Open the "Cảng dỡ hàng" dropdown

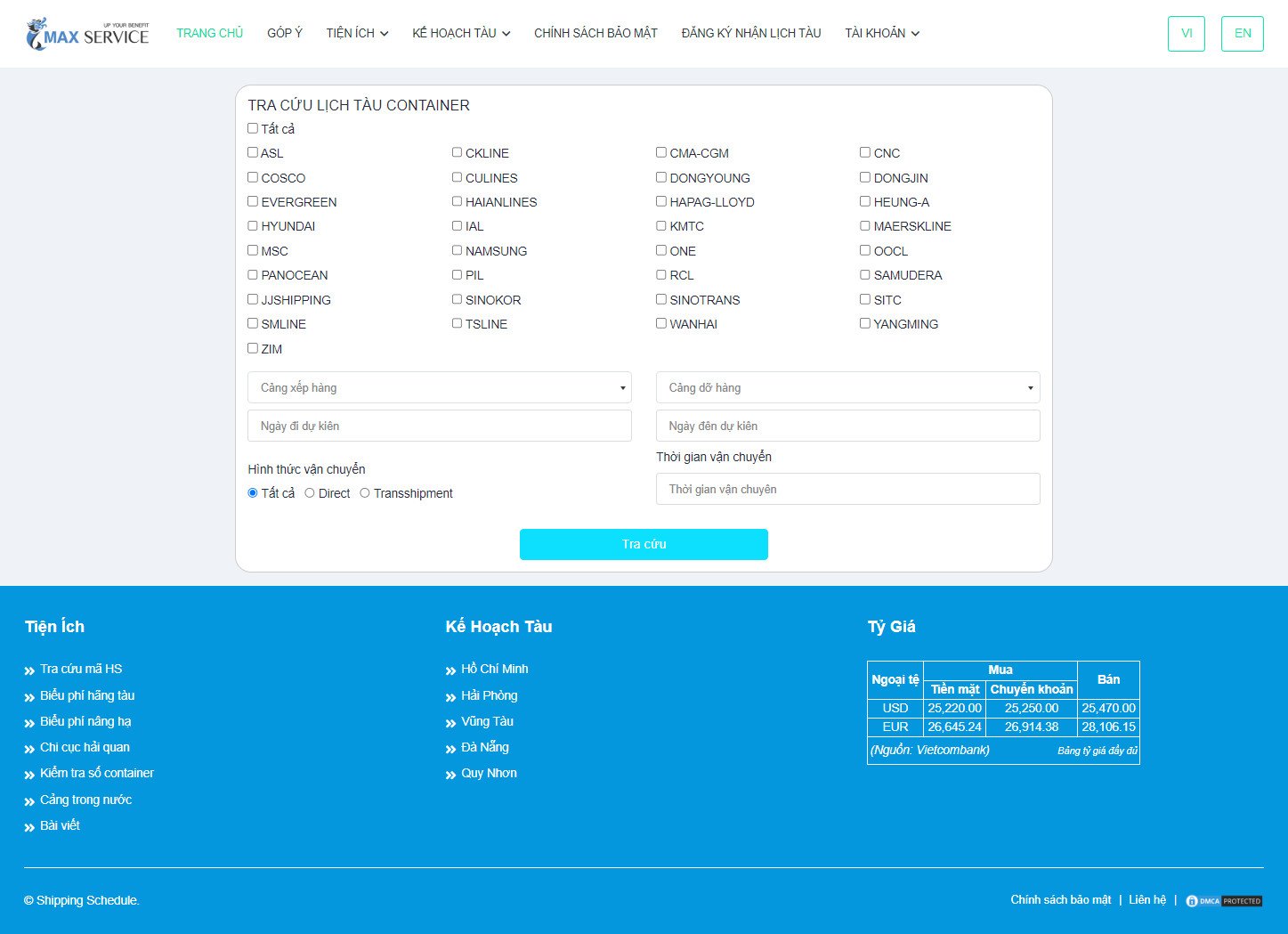point(847,387)
